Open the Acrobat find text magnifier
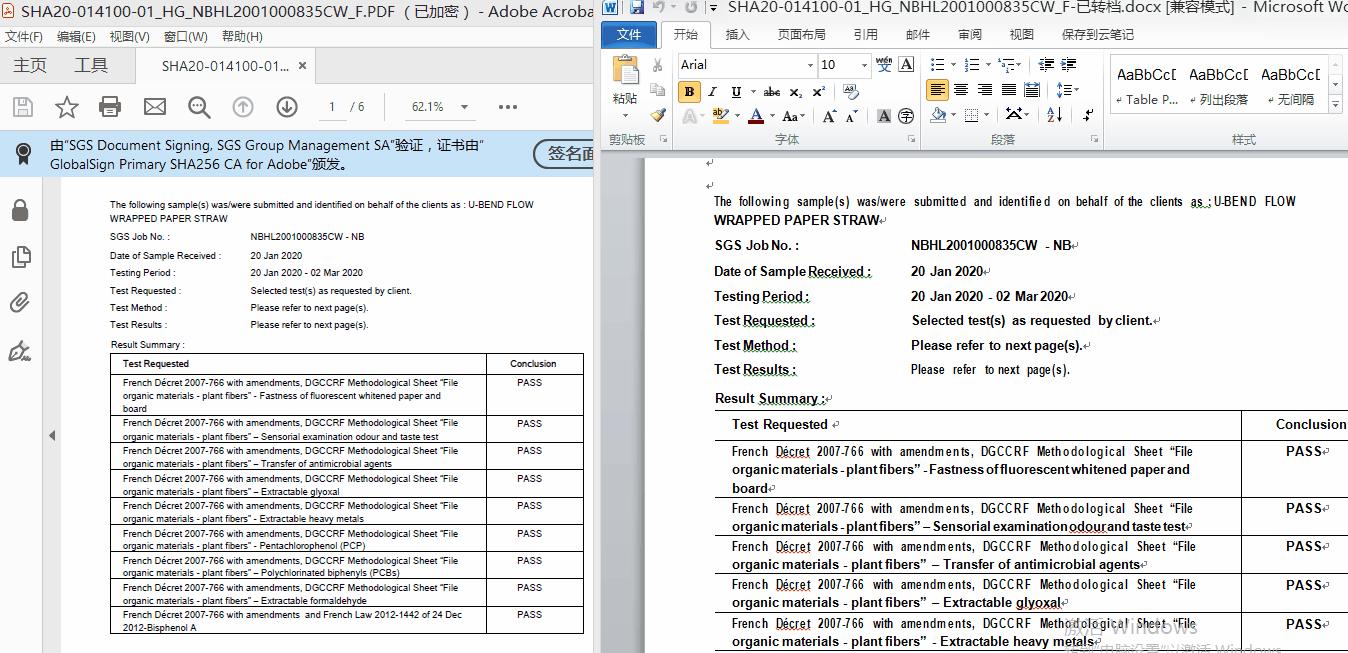Viewport: 1348px width, 653px height. [x=199, y=107]
